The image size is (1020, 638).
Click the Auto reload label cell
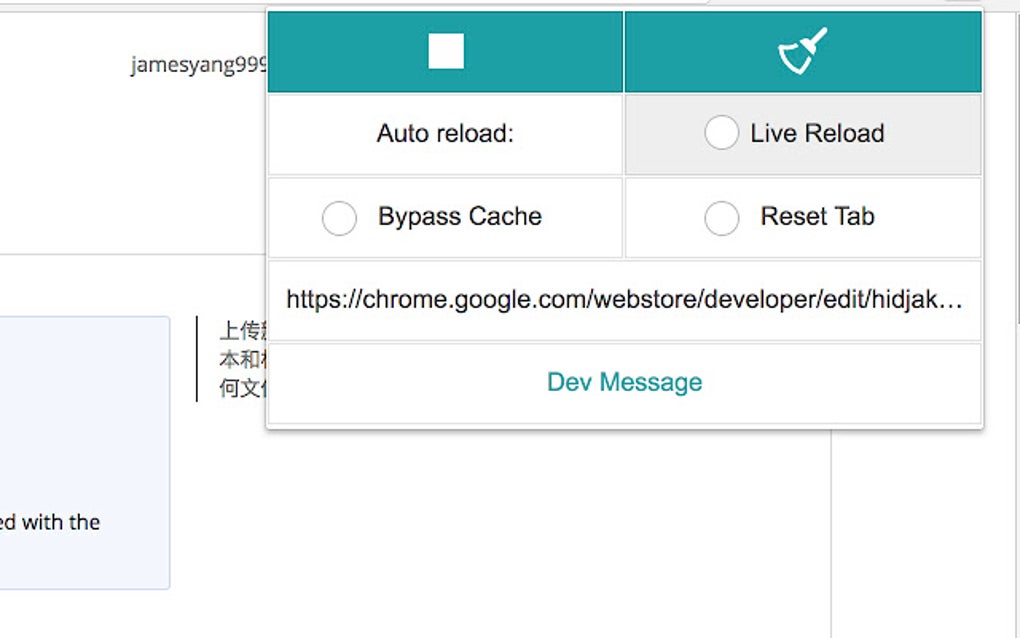pos(445,133)
